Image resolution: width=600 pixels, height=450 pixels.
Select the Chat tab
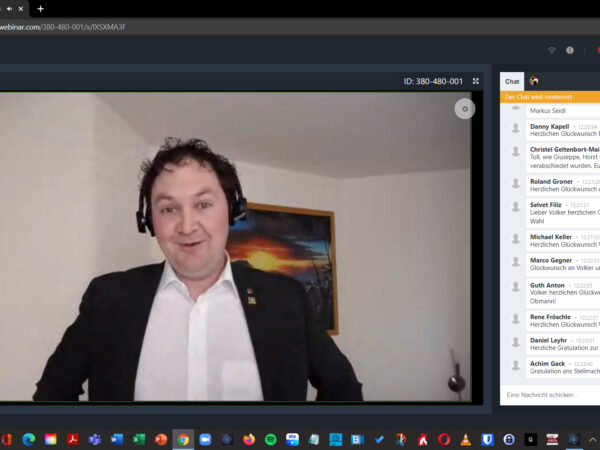(512, 82)
